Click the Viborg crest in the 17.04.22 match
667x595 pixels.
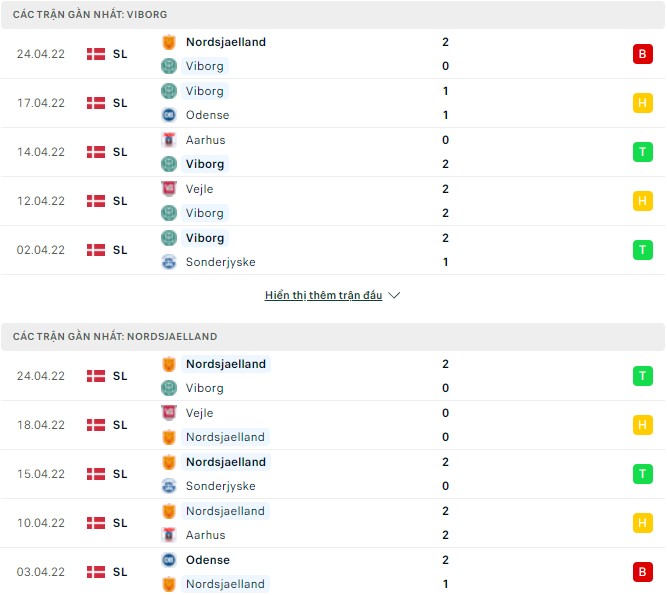click(168, 91)
